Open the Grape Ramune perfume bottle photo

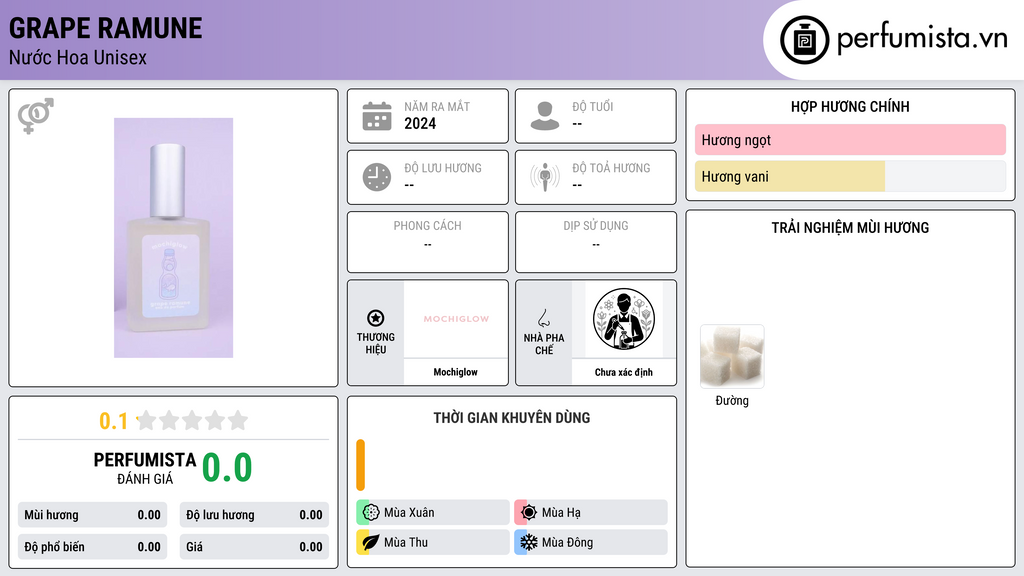click(174, 238)
